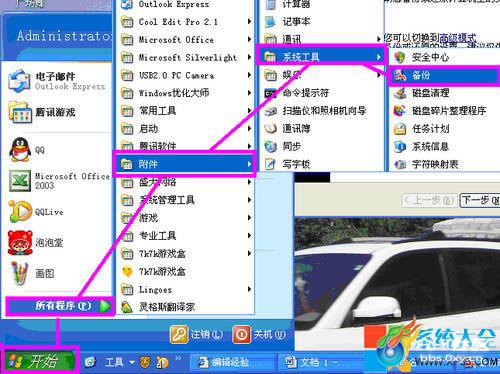Open 记事本 Notepad icon
This screenshot has height=374, width=500.
[270, 22]
